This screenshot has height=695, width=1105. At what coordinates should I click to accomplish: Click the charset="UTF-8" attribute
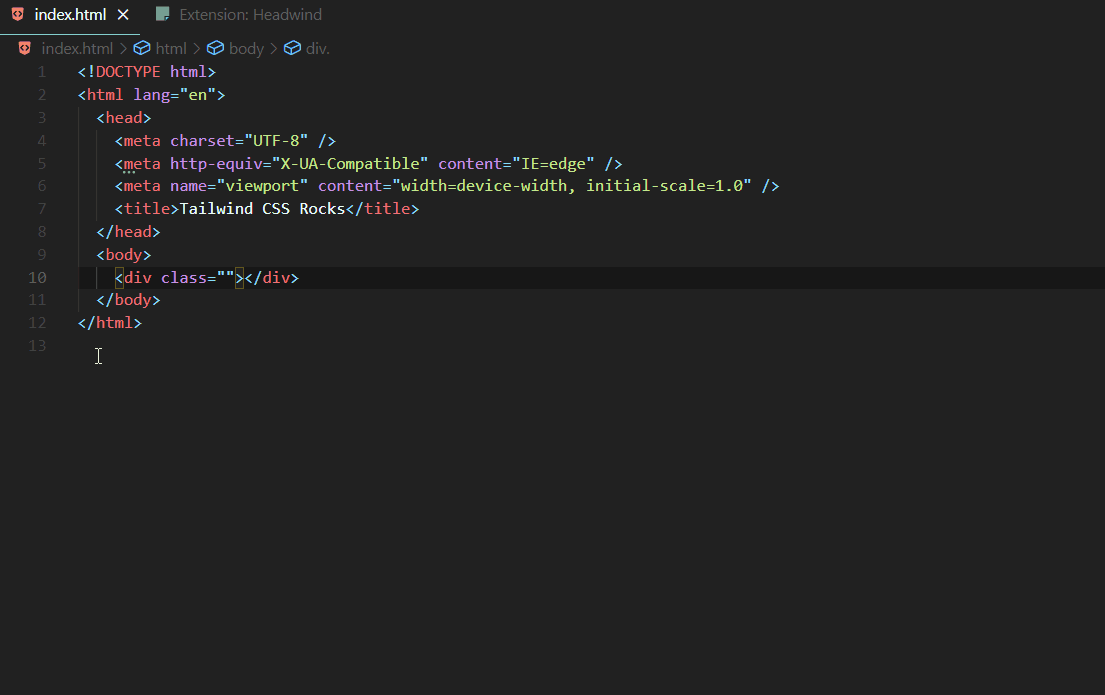(239, 141)
